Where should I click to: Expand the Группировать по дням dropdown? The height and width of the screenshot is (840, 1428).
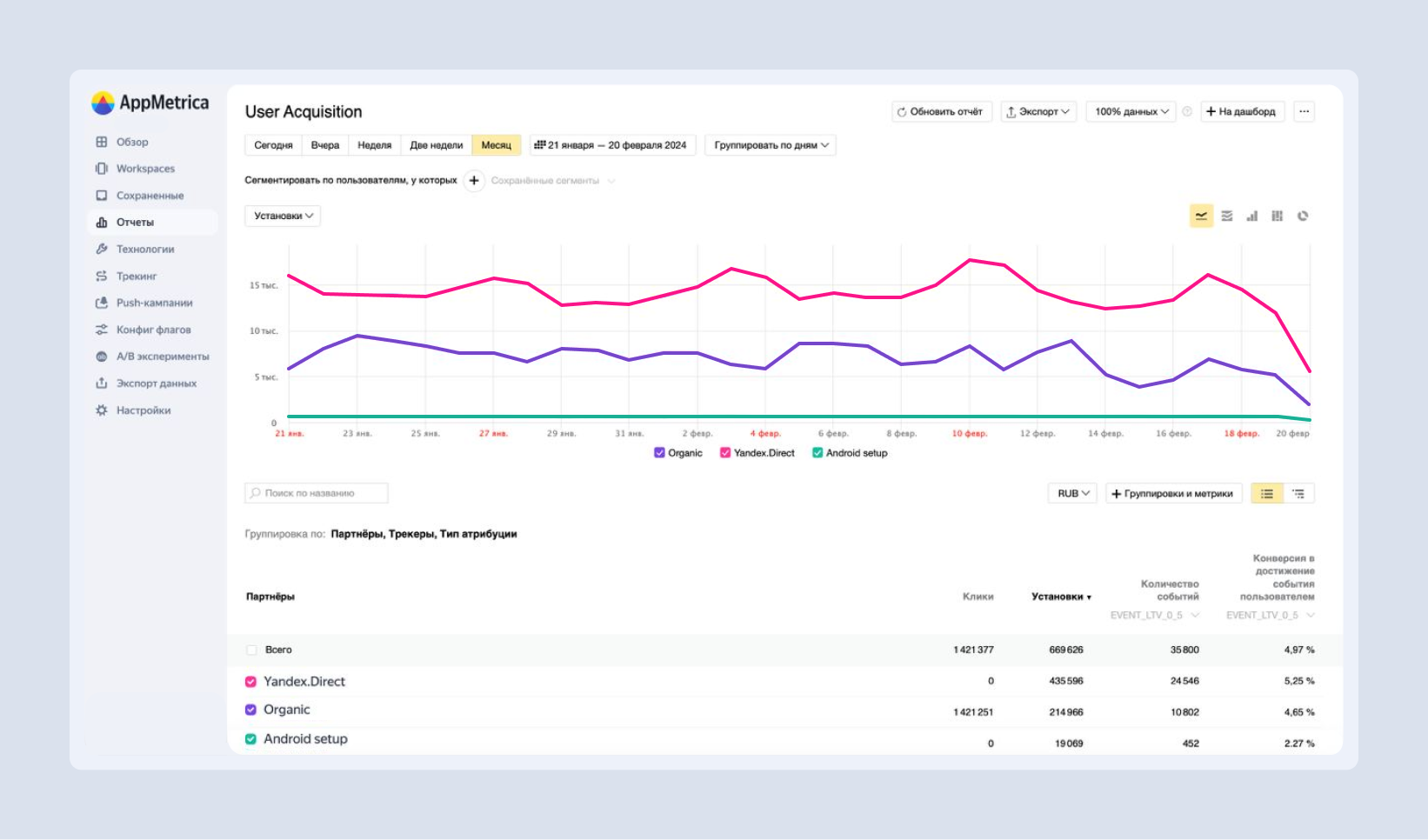pyautogui.click(x=771, y=145)
